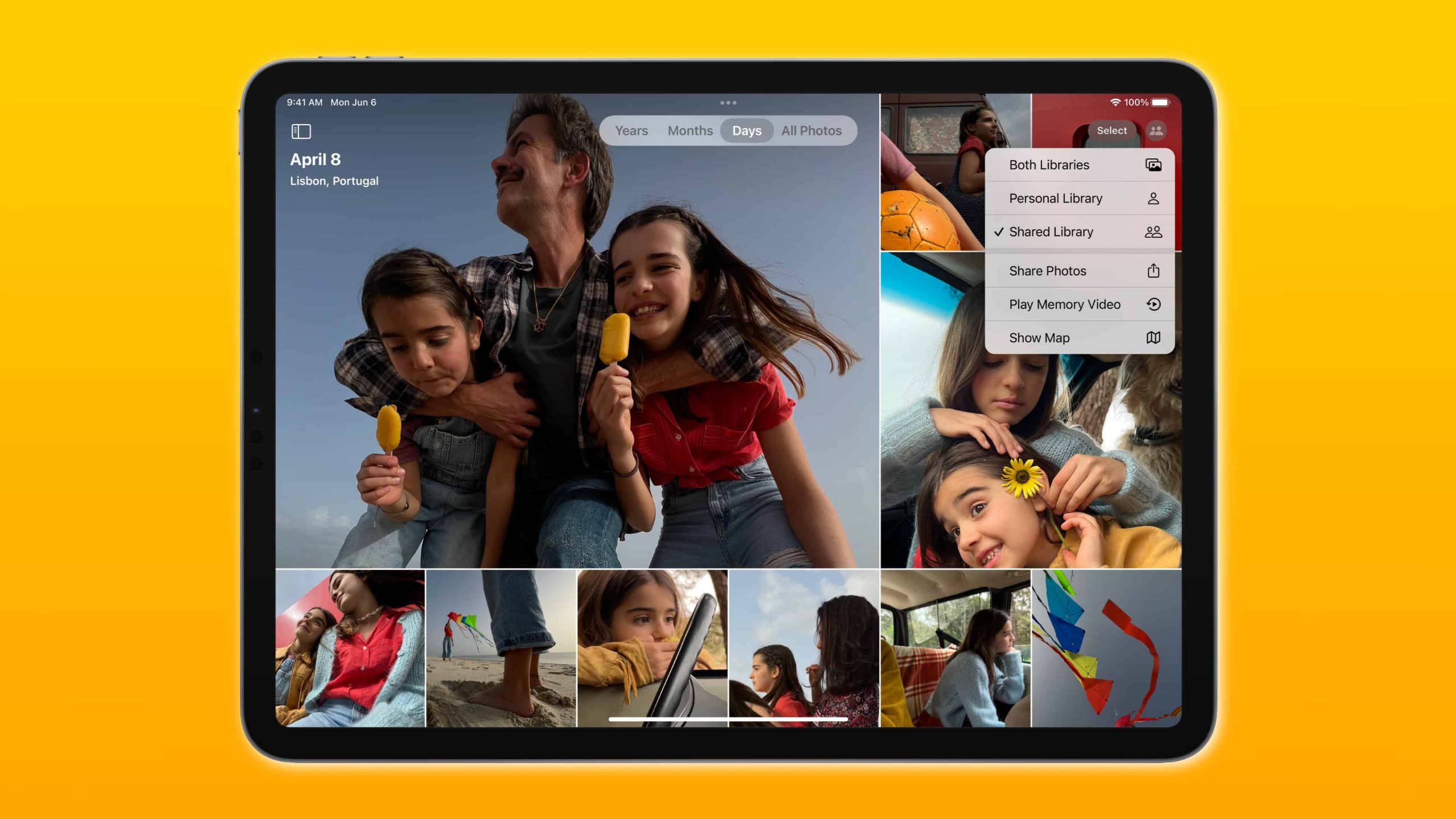This screenshot has width=1456, height=819.
Task: Switch to the All Photos tab
Action: pyautogui.click(x=812, y=130)
